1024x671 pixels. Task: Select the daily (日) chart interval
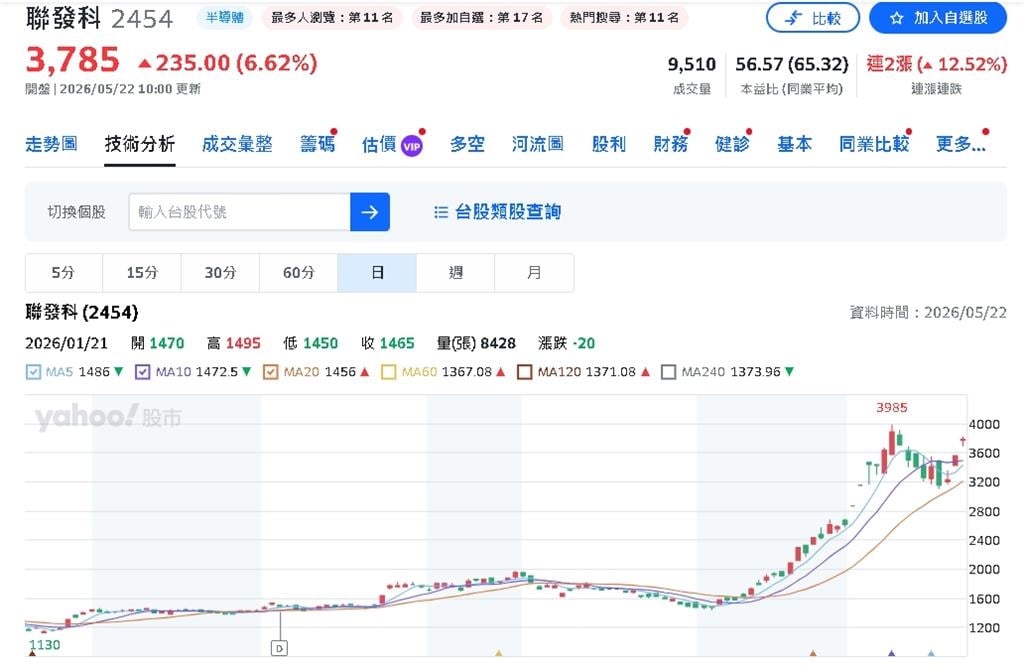pyautogui.click(x=377, y=272)
